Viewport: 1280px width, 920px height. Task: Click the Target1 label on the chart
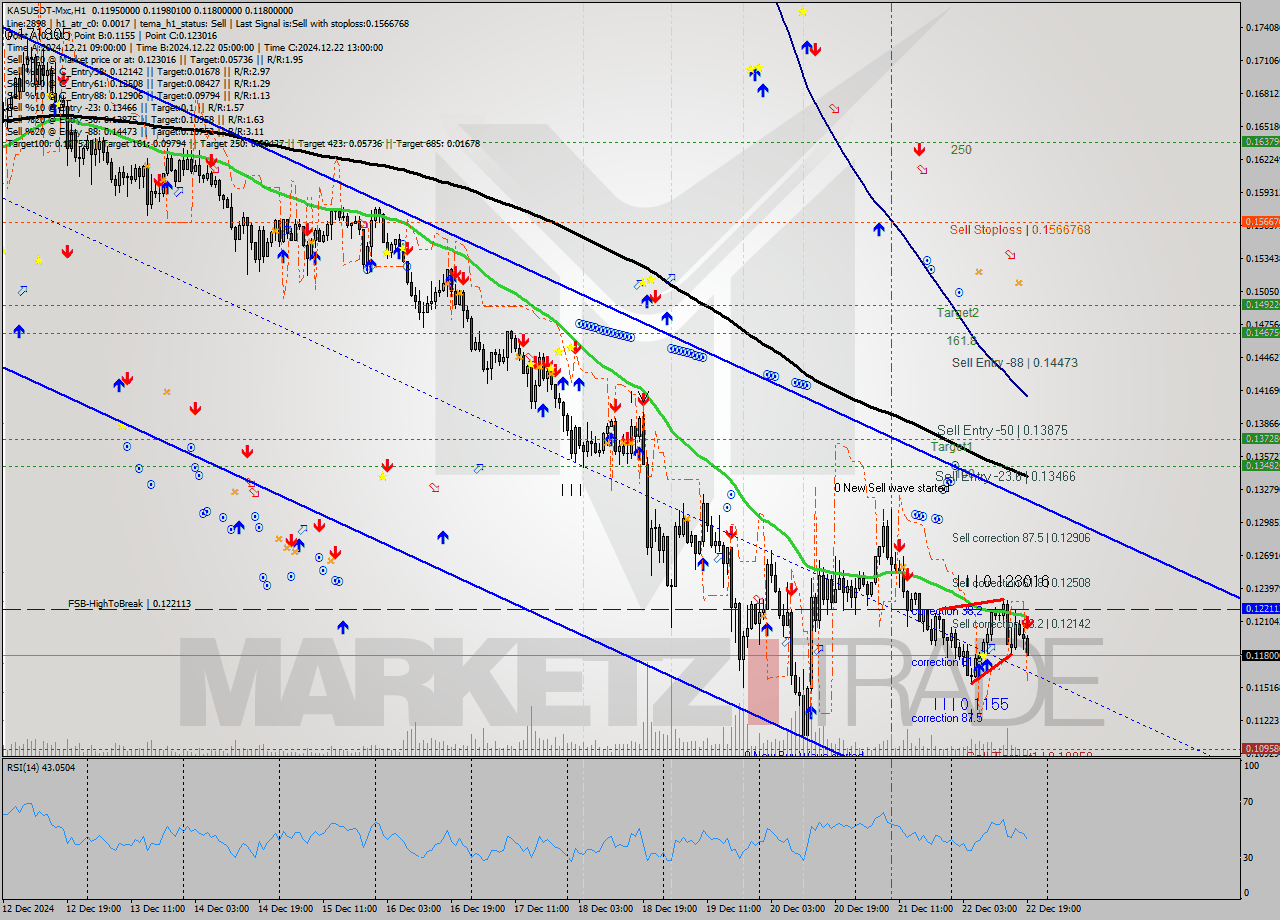coord(952,446)
